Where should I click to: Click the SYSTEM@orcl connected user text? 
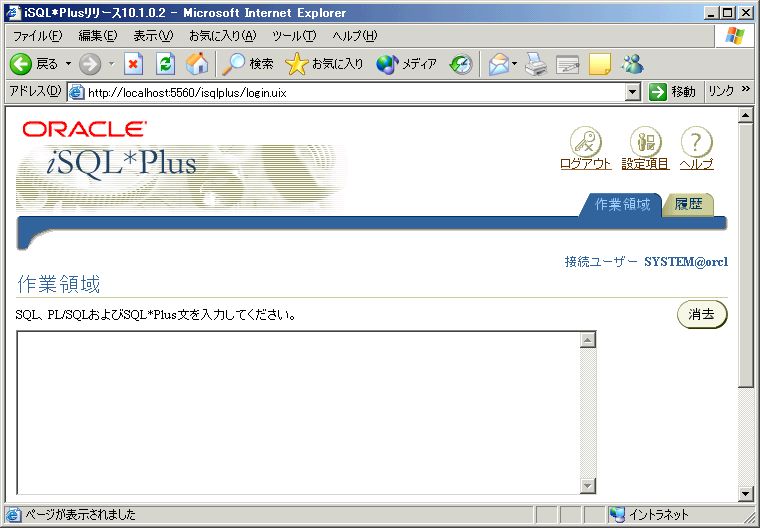pyautogui.click(x=686, y=262)
